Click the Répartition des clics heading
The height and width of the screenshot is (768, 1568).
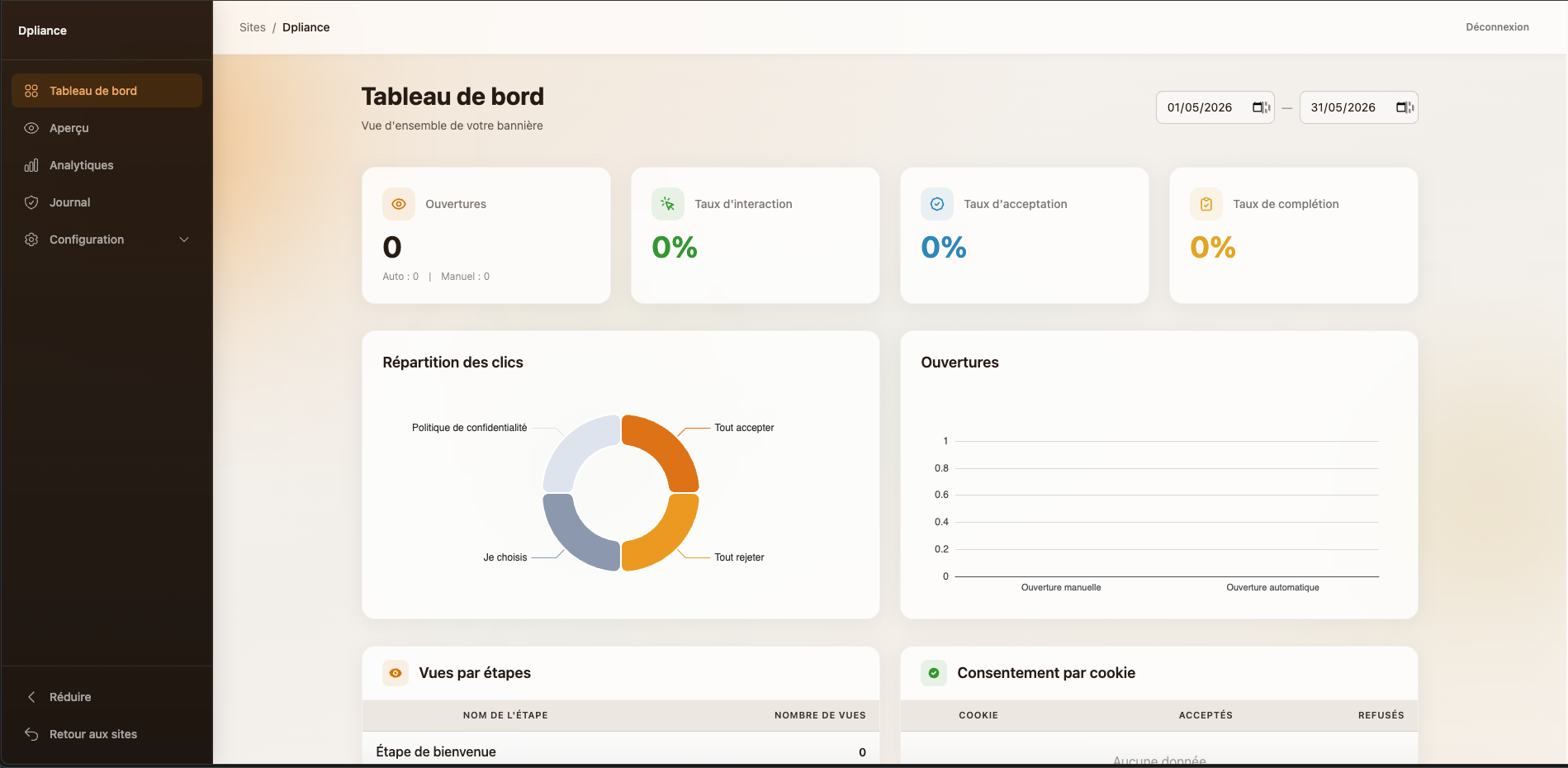(x=452, y=363)
